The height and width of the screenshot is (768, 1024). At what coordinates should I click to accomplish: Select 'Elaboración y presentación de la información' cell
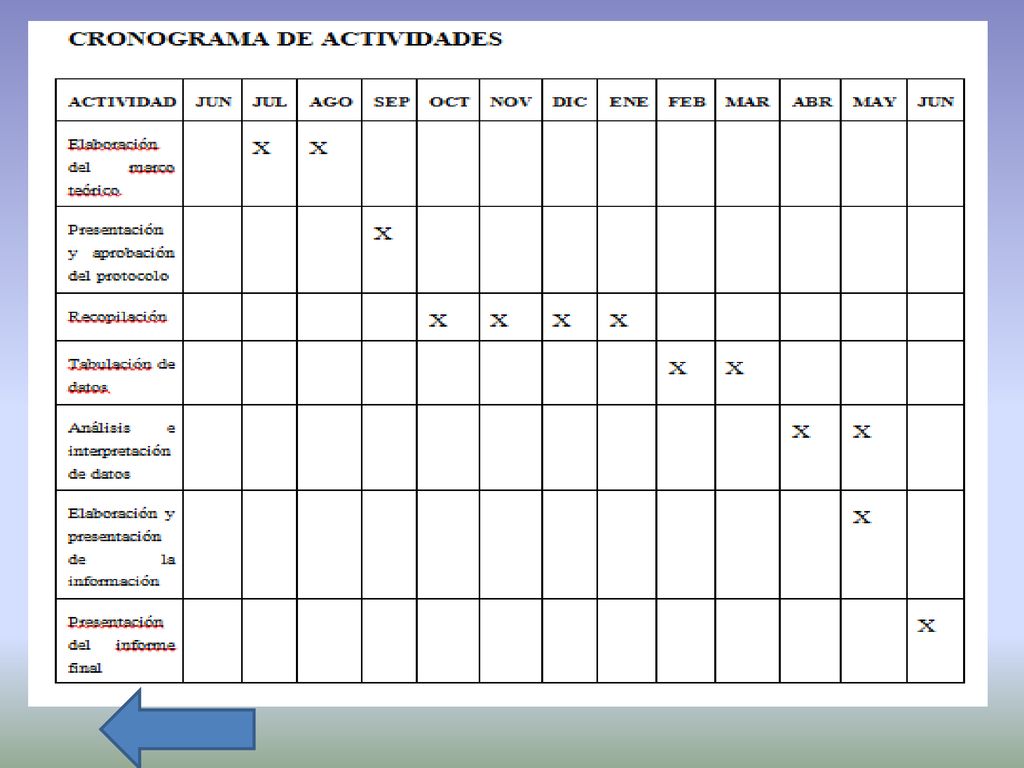(120, 545)
